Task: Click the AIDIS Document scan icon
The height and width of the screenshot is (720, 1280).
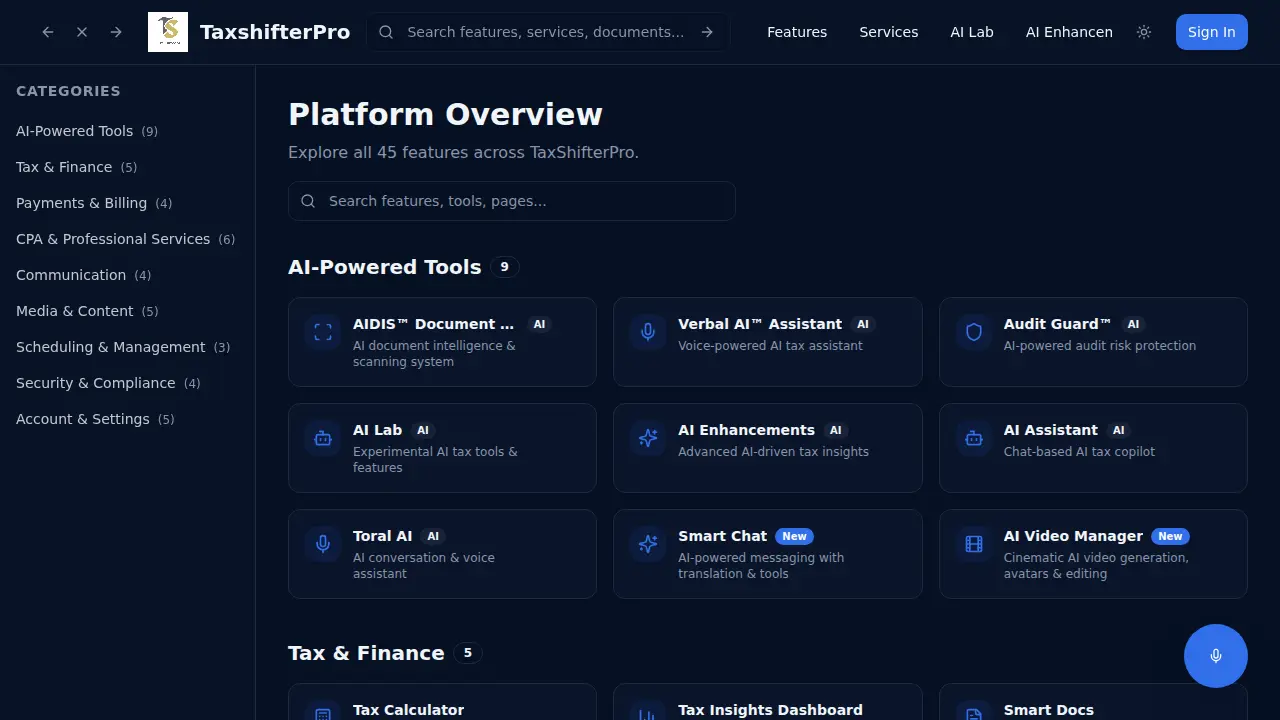Action: coord(323,332)
